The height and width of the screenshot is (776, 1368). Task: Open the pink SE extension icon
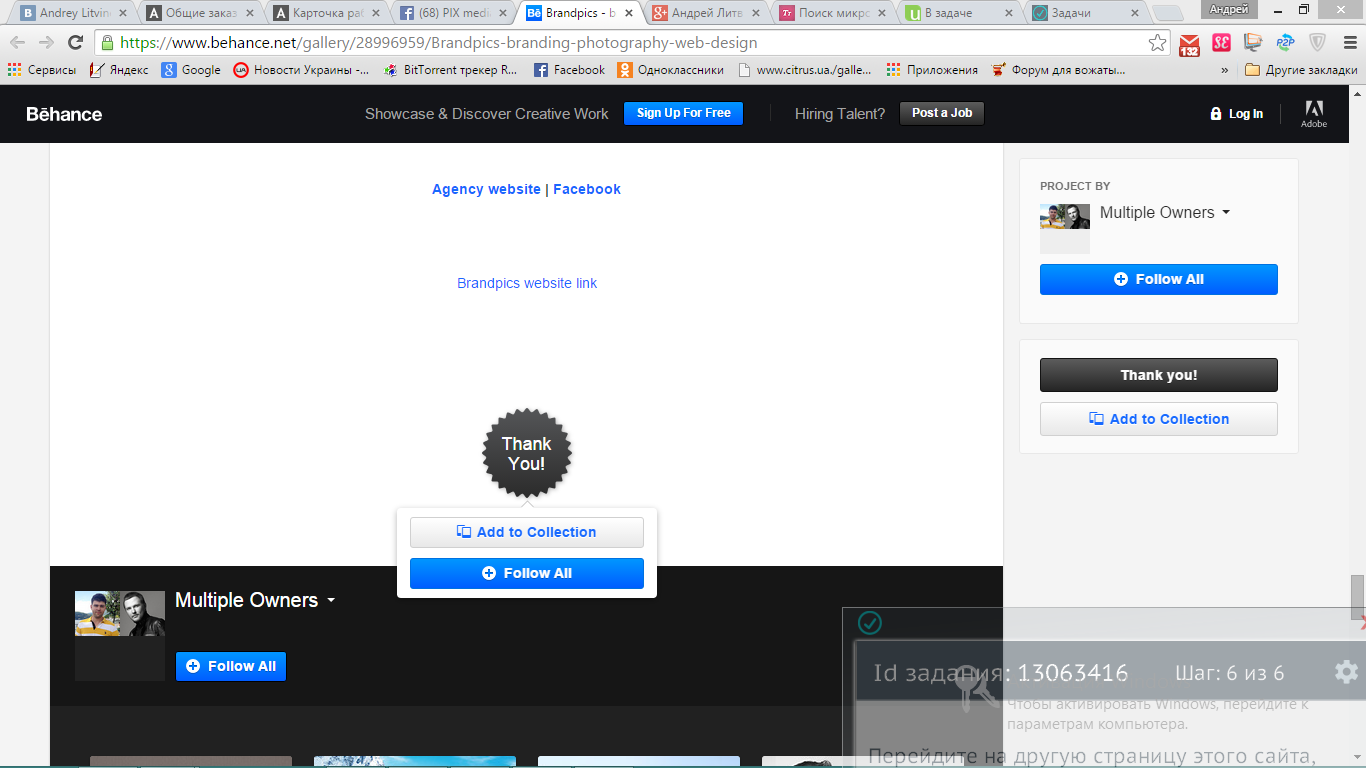point(1221,43)
